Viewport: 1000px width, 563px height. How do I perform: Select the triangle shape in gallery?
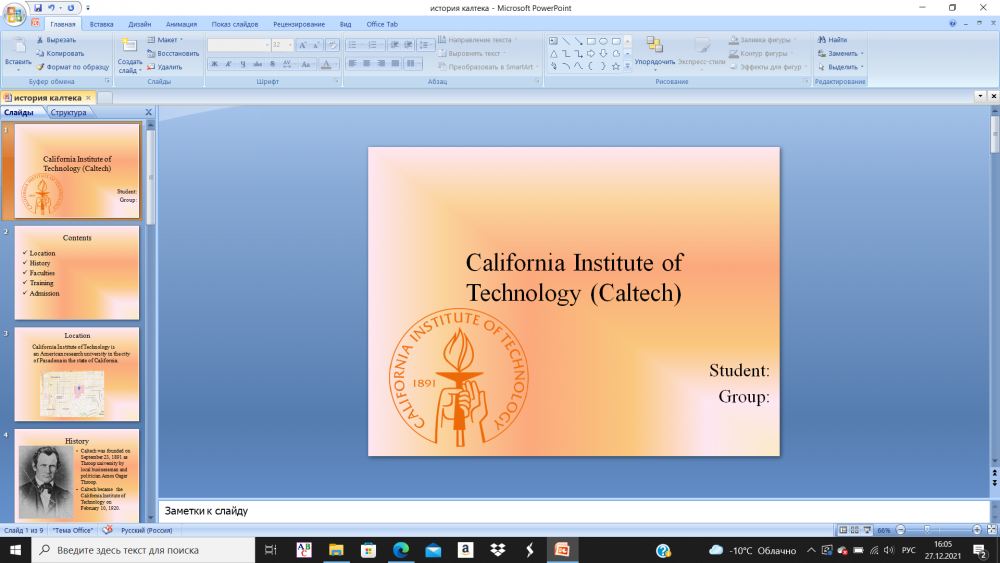554,54
